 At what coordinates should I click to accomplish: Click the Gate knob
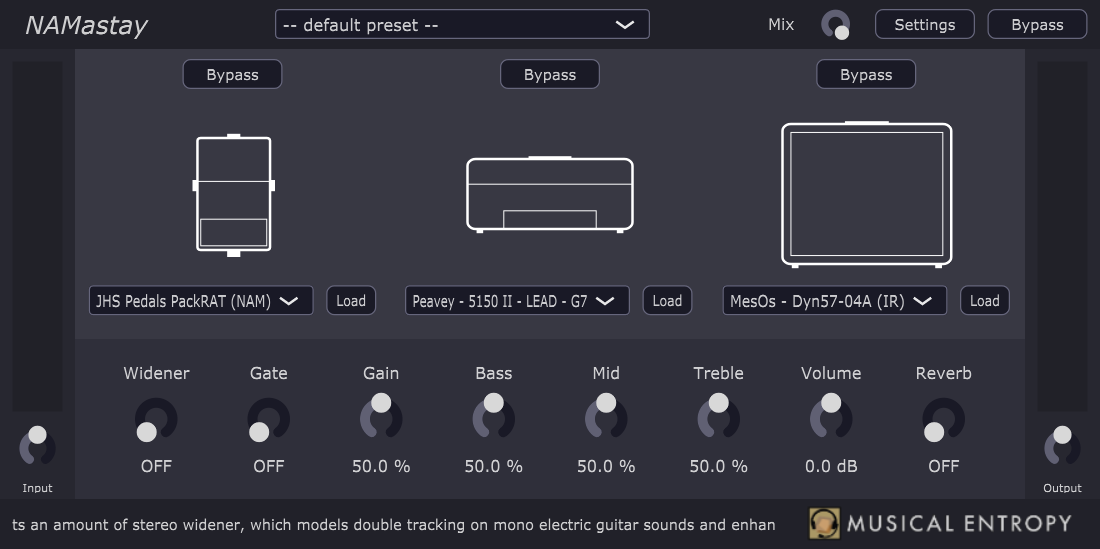pos(269,419)
